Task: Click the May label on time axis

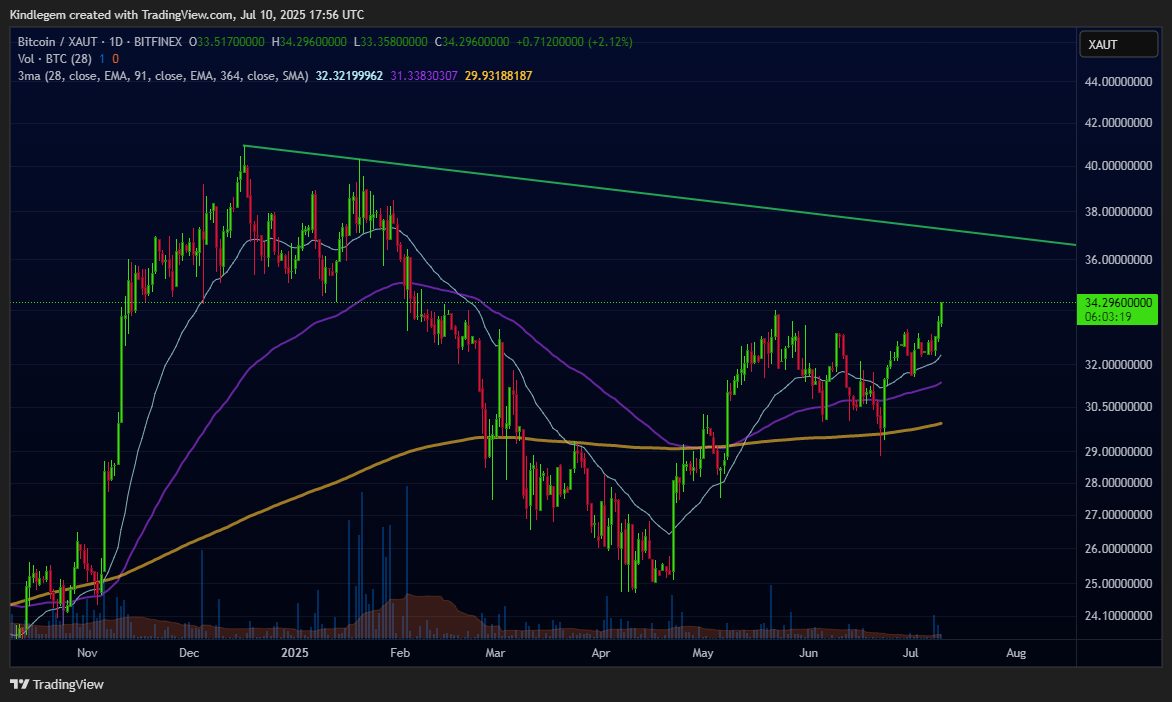Action: coord(703,653)
